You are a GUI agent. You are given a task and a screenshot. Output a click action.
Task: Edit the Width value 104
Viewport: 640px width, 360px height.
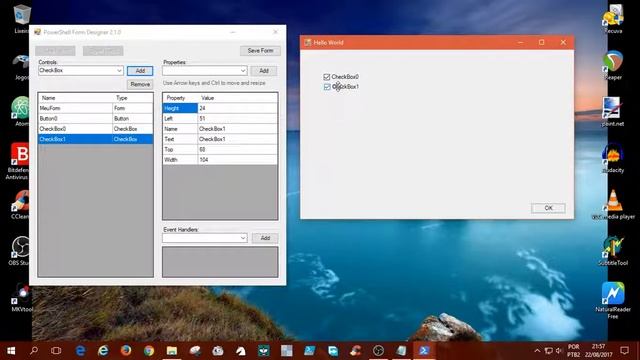[x=237, y=160]
